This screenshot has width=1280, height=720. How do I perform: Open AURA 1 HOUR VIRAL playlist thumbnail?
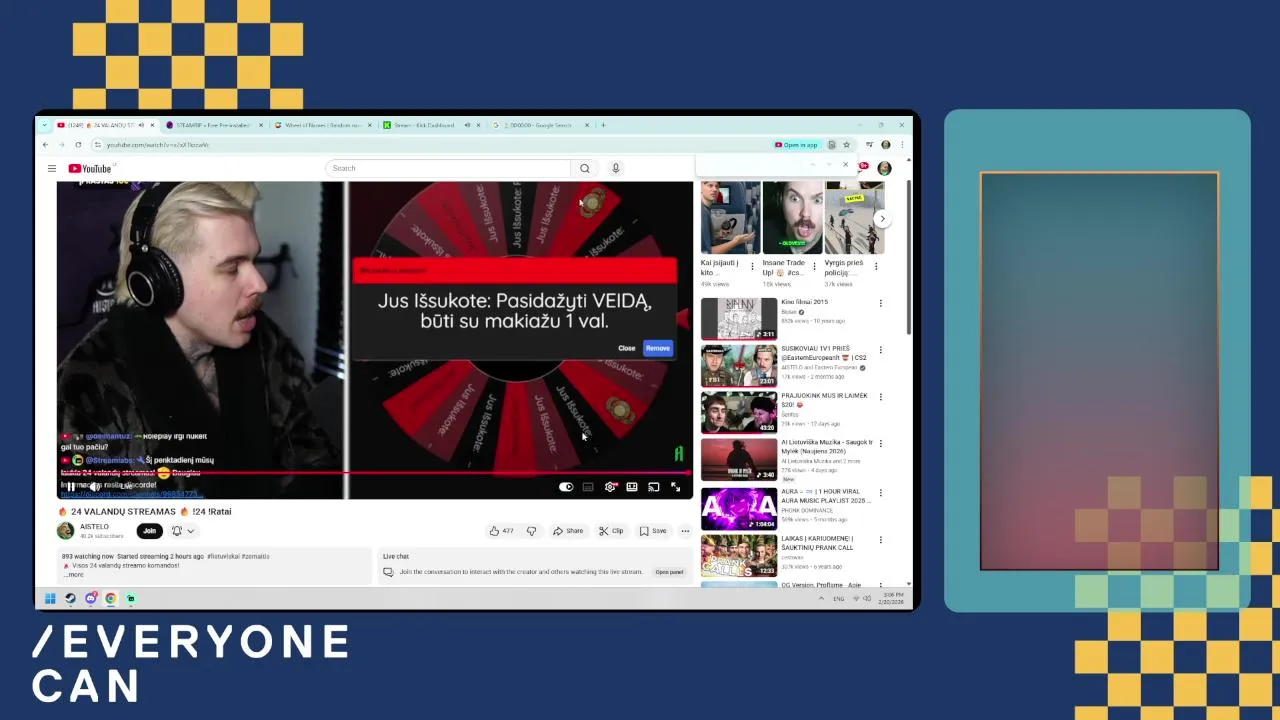(739, 508)
